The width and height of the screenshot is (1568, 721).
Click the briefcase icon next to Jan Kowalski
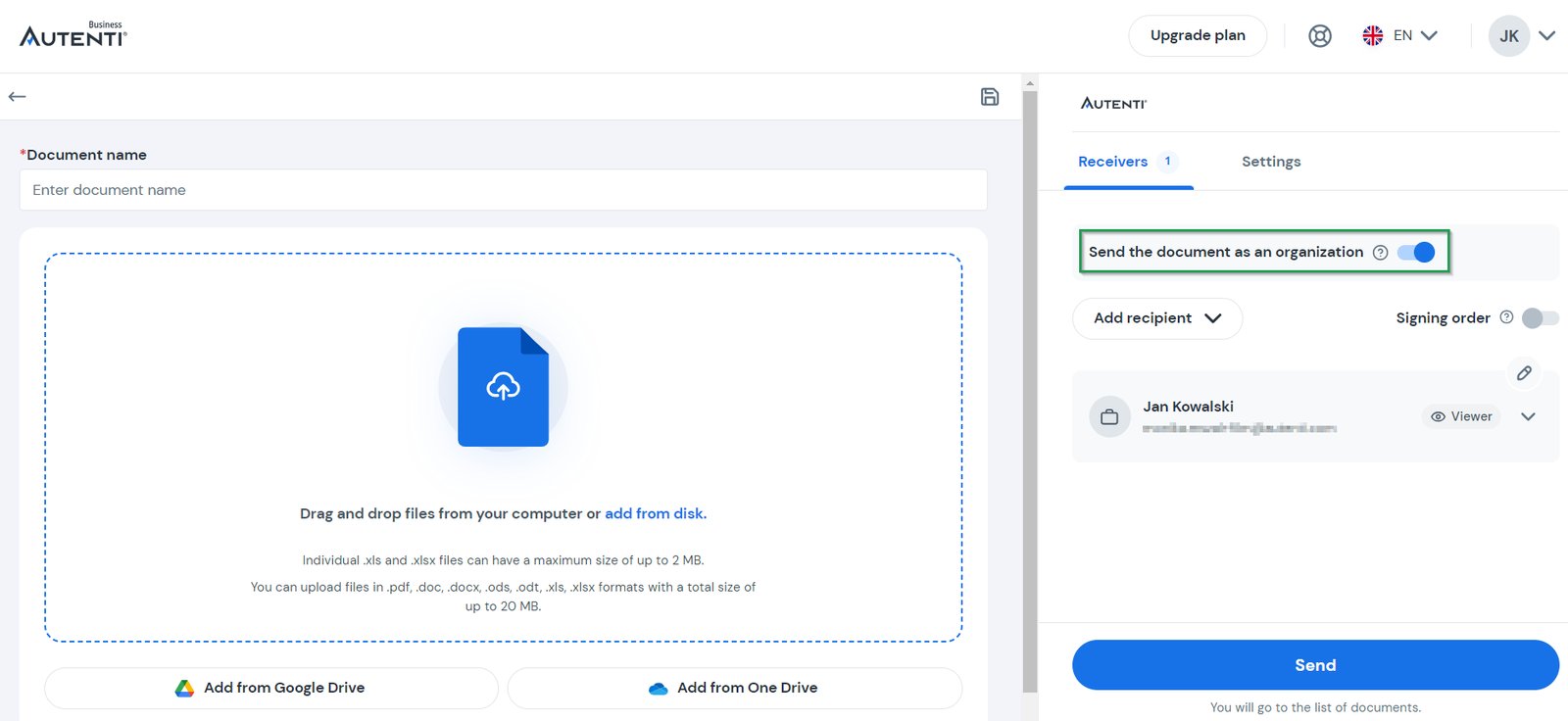pos(1109,416)
